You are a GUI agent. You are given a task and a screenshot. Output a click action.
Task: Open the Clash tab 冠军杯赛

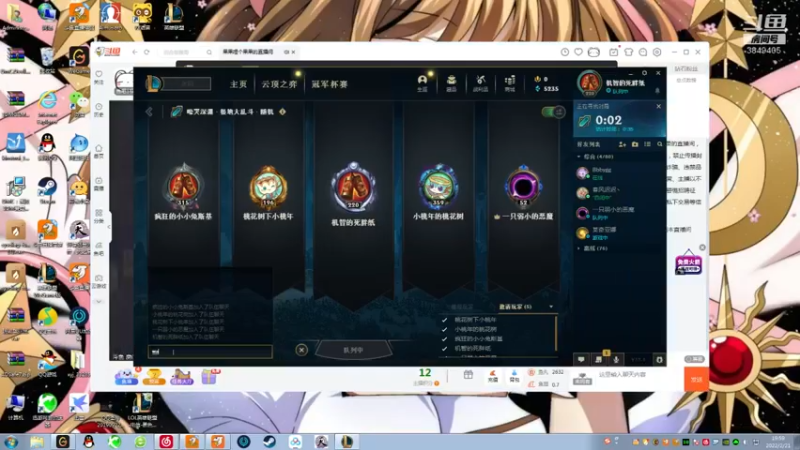coord(330,84)
